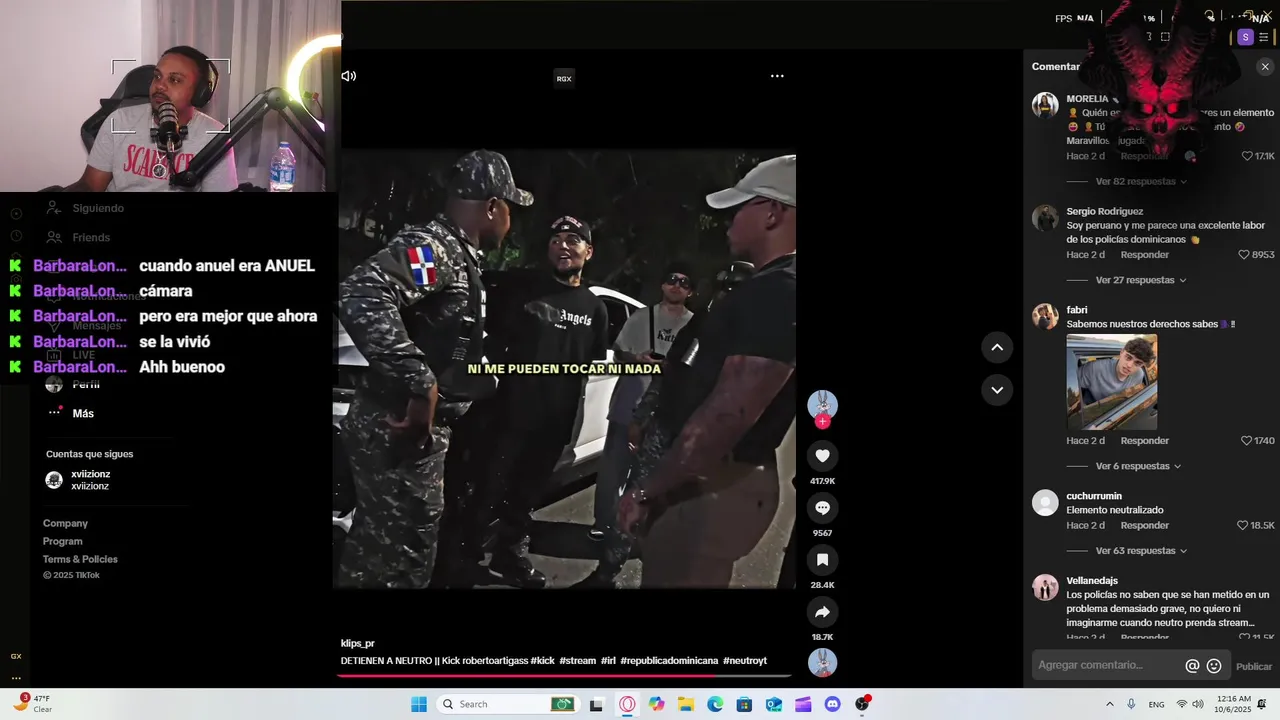
Task: Reply to Sergio Rodriguez's comment
Action: pyautogui.click(x=1144, y=255)
